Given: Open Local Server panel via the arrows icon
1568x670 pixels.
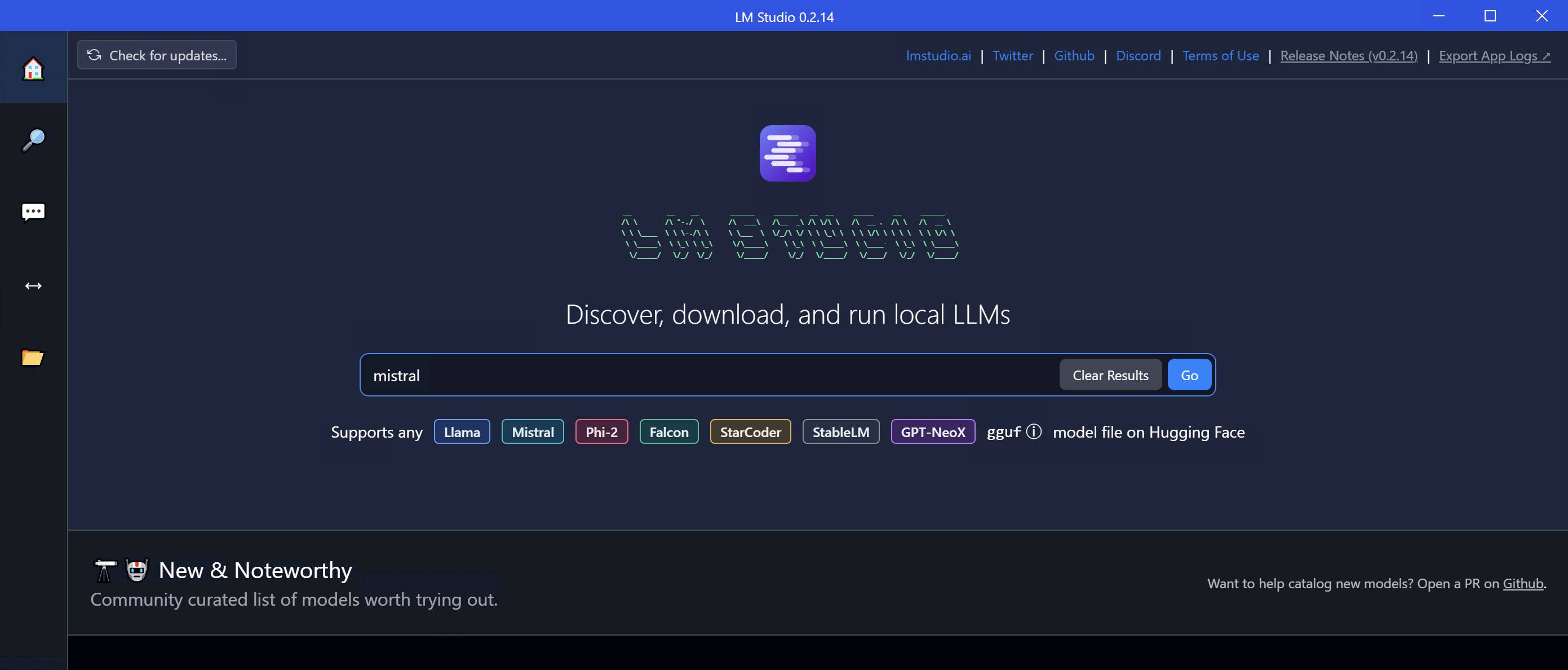Looking at the screenshot, I should pyautogui.click(x=33, y=285).
